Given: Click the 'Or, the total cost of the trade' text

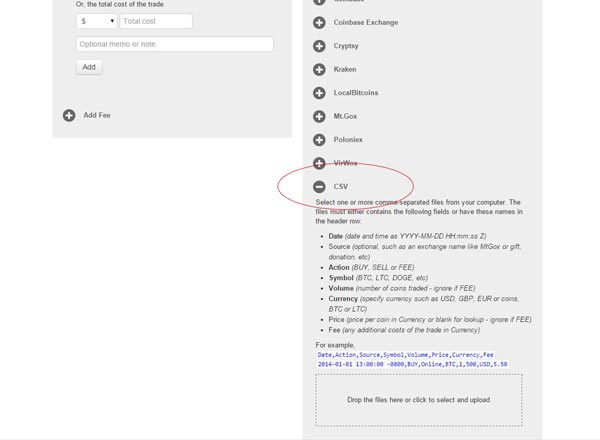Looking at the screenshot, I should click(120, 4).
